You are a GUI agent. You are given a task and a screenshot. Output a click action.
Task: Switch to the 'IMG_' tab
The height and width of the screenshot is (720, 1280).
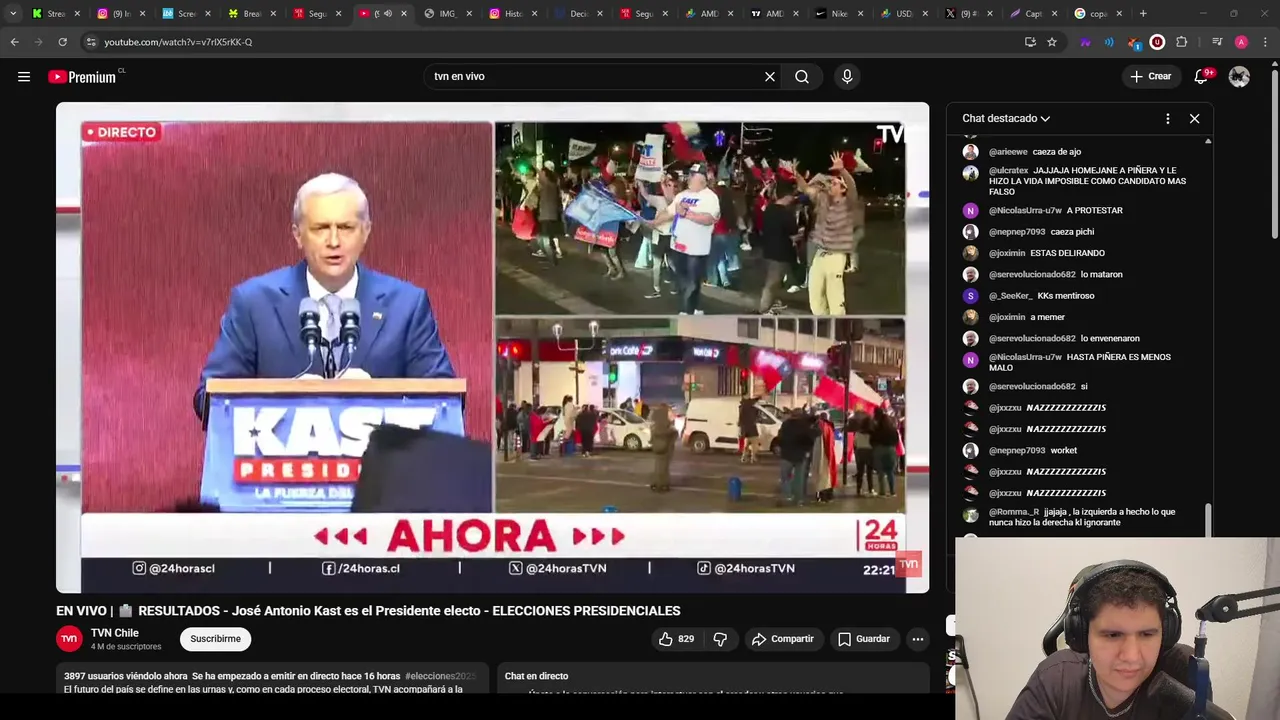447,14
